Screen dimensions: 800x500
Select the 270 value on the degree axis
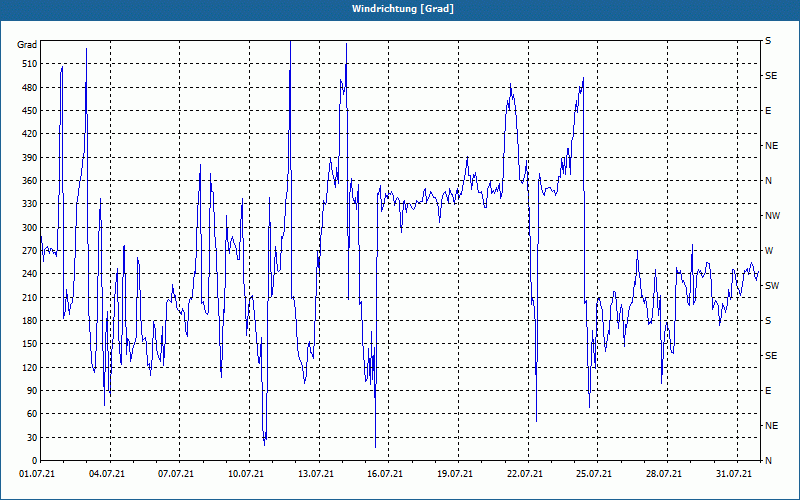pos(30,251)
